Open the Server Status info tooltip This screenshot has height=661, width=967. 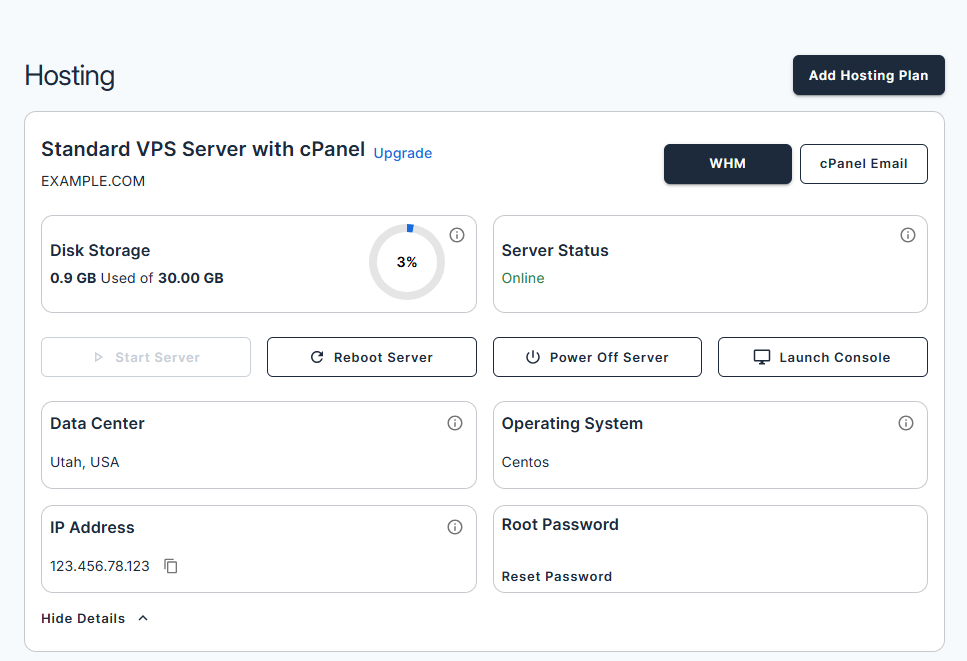908,235
